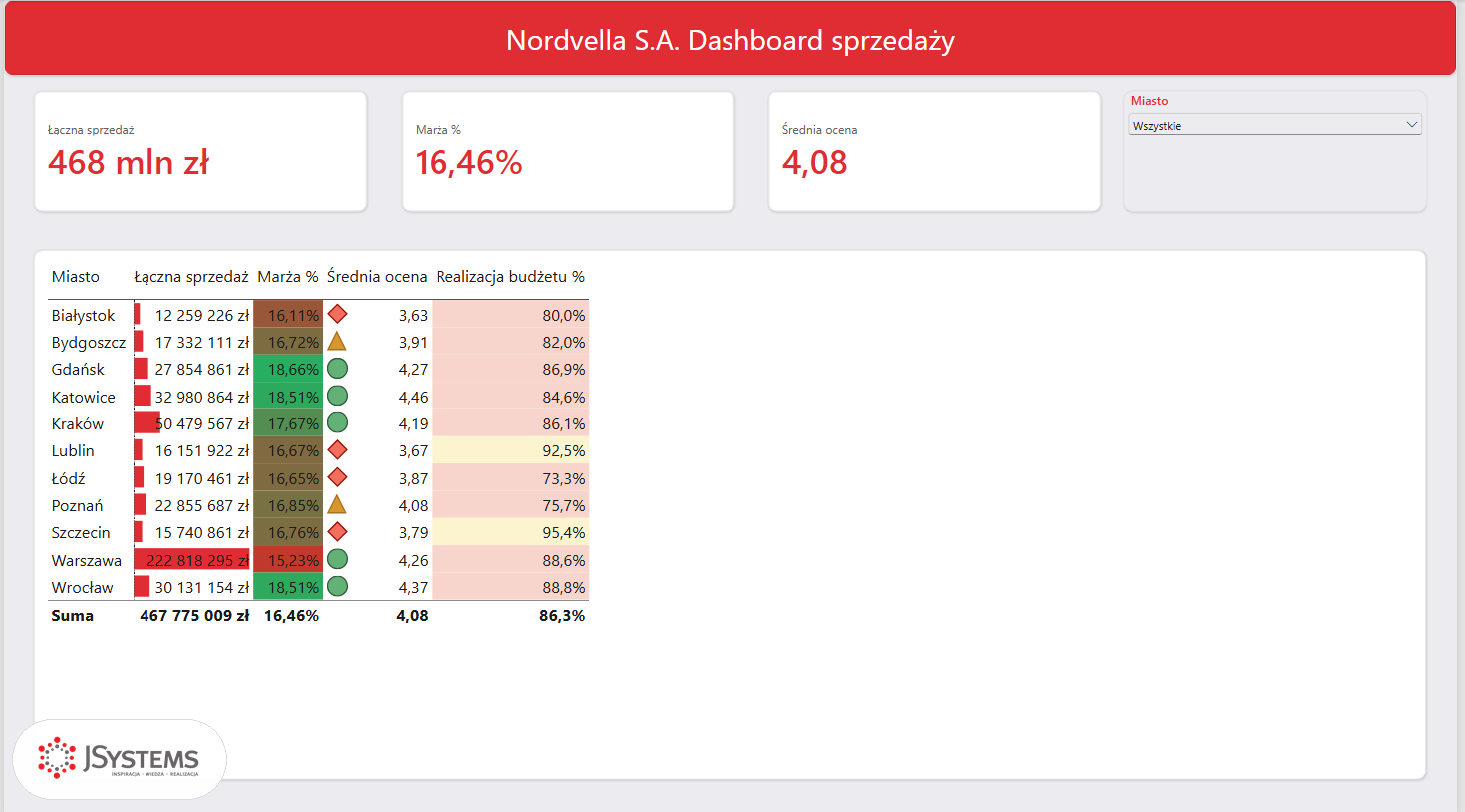The width and height of the screenshot is (1465, 812).
Task: Click orange triangle icon in Poznań row
Action: click(x=338, y=505)
